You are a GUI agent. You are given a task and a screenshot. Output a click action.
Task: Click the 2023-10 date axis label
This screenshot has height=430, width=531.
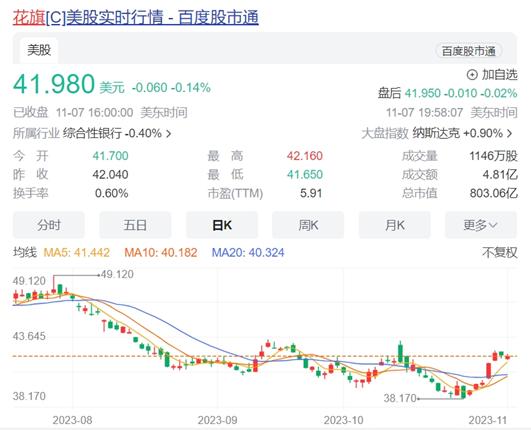click(x=343, y=420)
